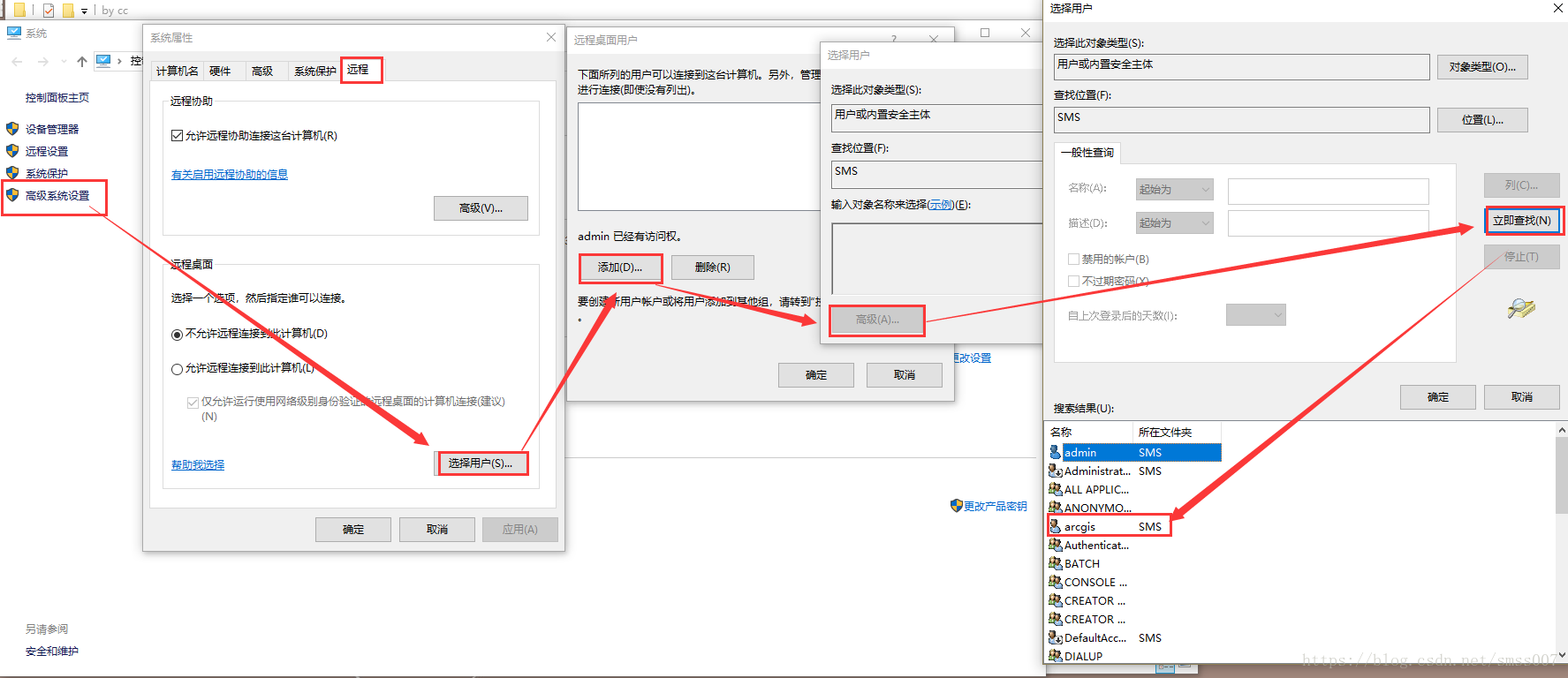Open the quick access toolbar dropdown arrow
1568x678 pixels.
[x=85, y=11]
